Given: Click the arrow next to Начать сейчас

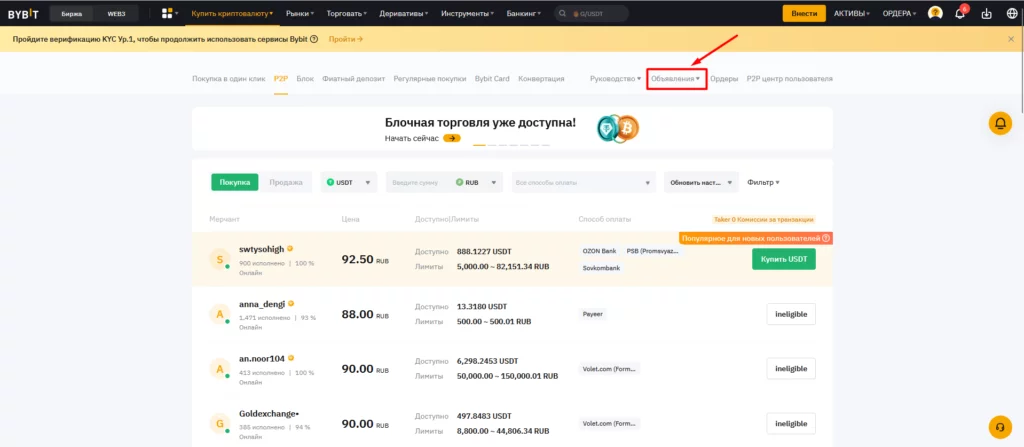Looking at the screenshot, I should click(x=451, y=139).
